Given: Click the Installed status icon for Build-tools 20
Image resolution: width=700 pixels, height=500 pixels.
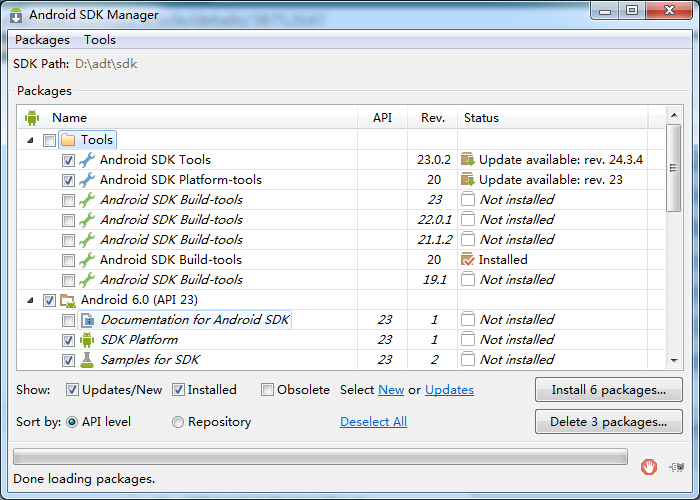Looking at the screenshot, I should [468, 259].
